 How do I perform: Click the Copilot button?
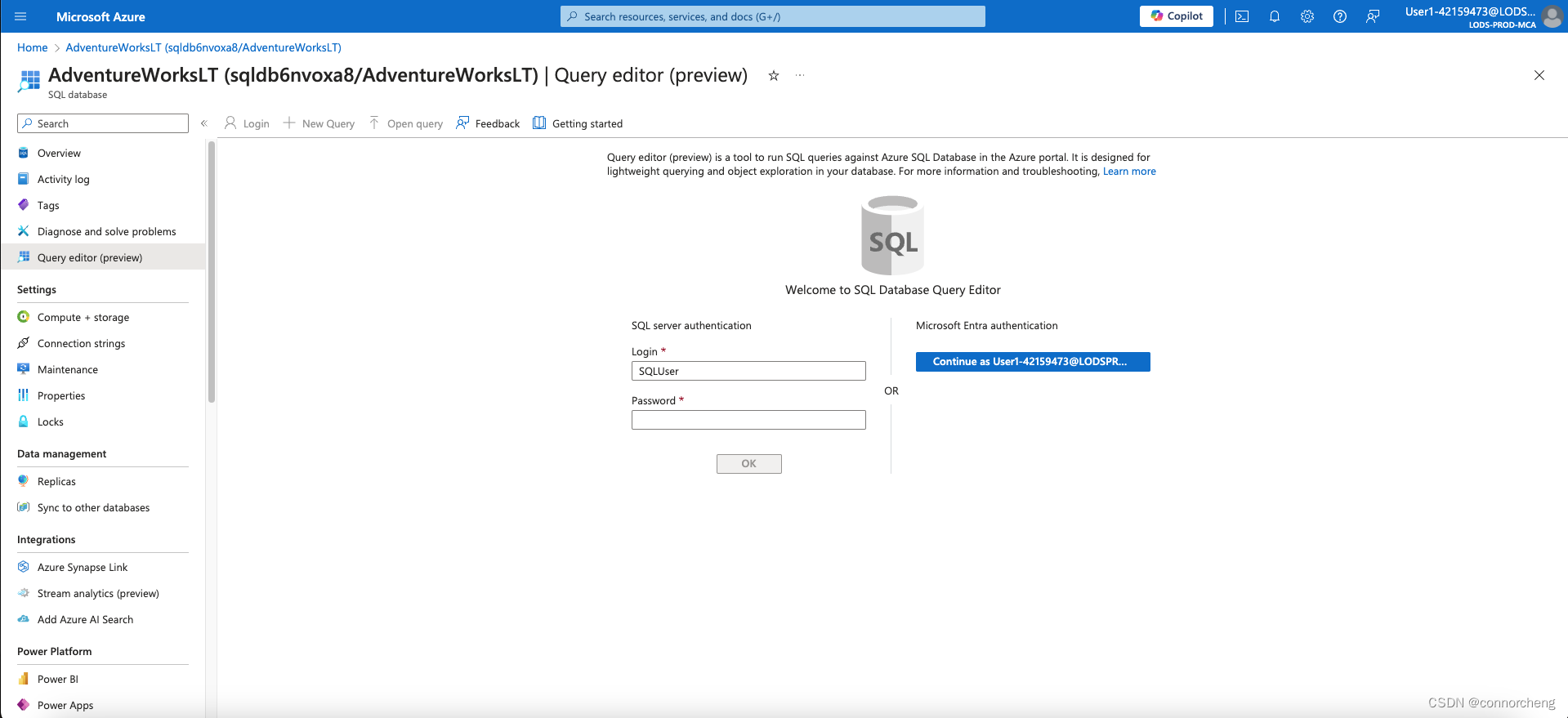1177,16
